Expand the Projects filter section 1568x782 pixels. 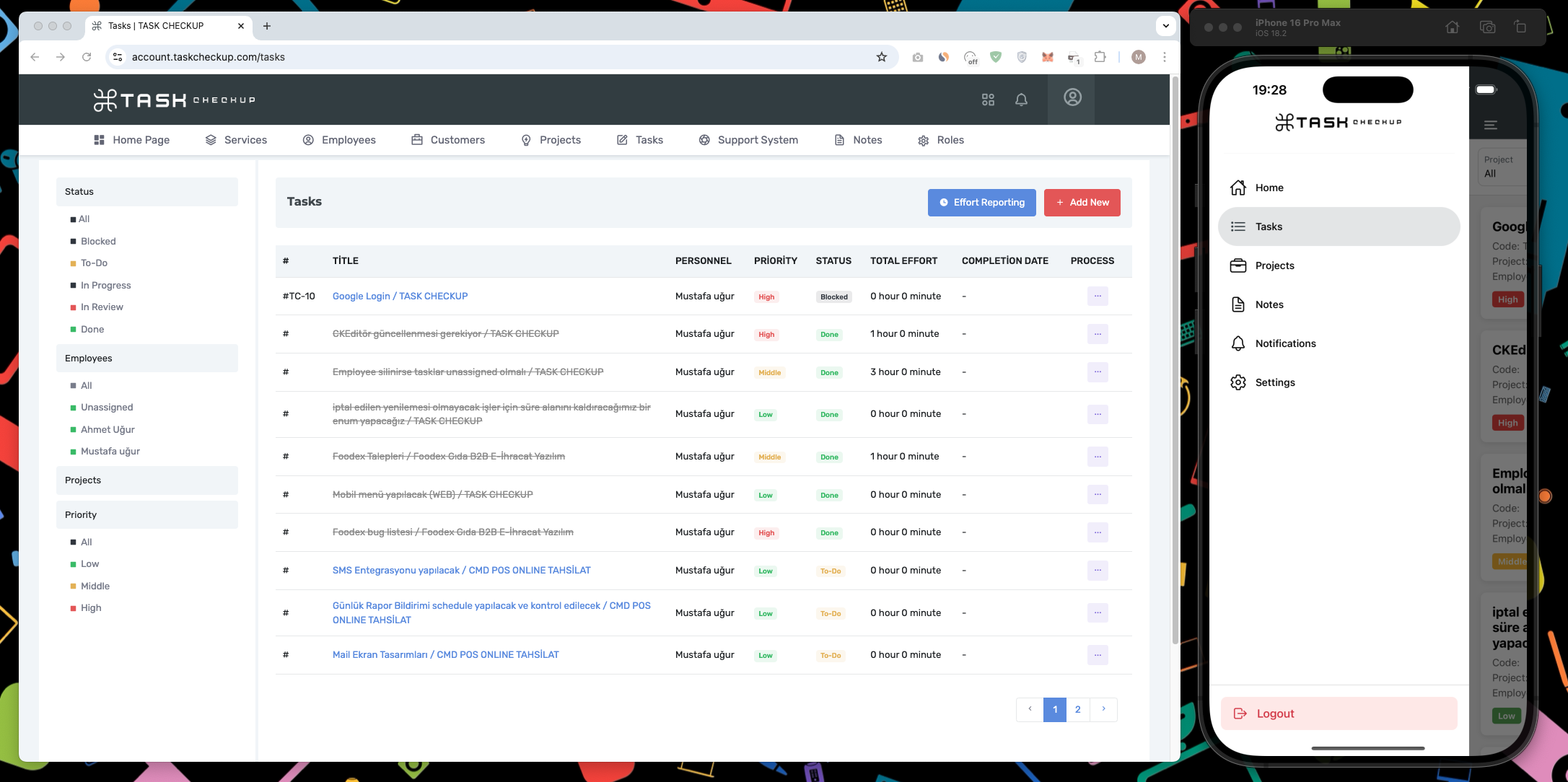tap(147, 480)
